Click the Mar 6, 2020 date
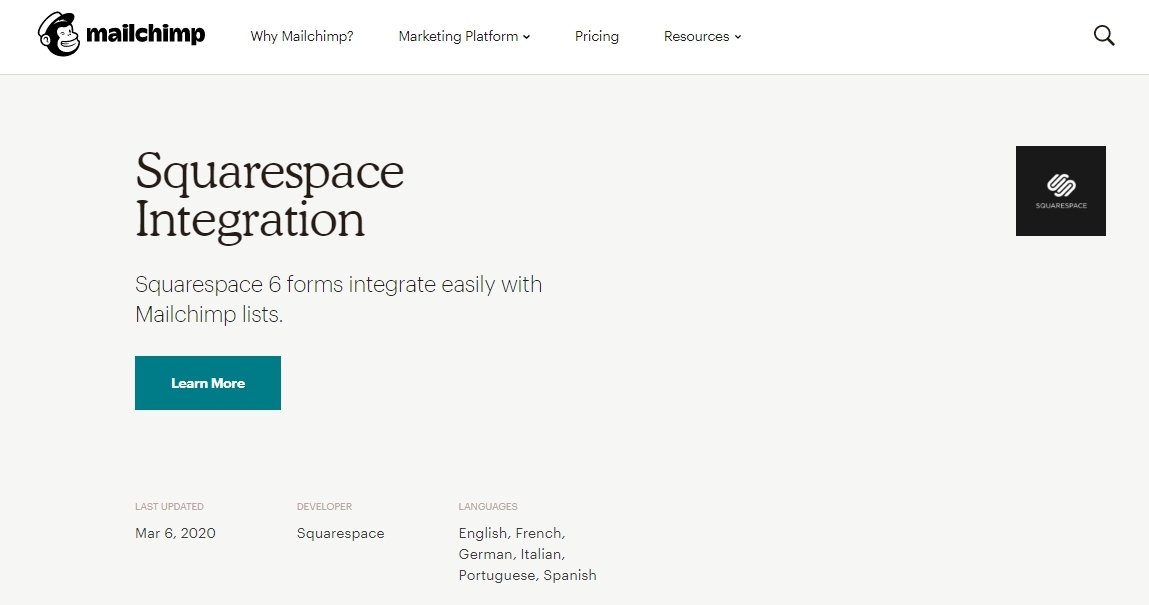1149x605 pixels. pos(175,533)
